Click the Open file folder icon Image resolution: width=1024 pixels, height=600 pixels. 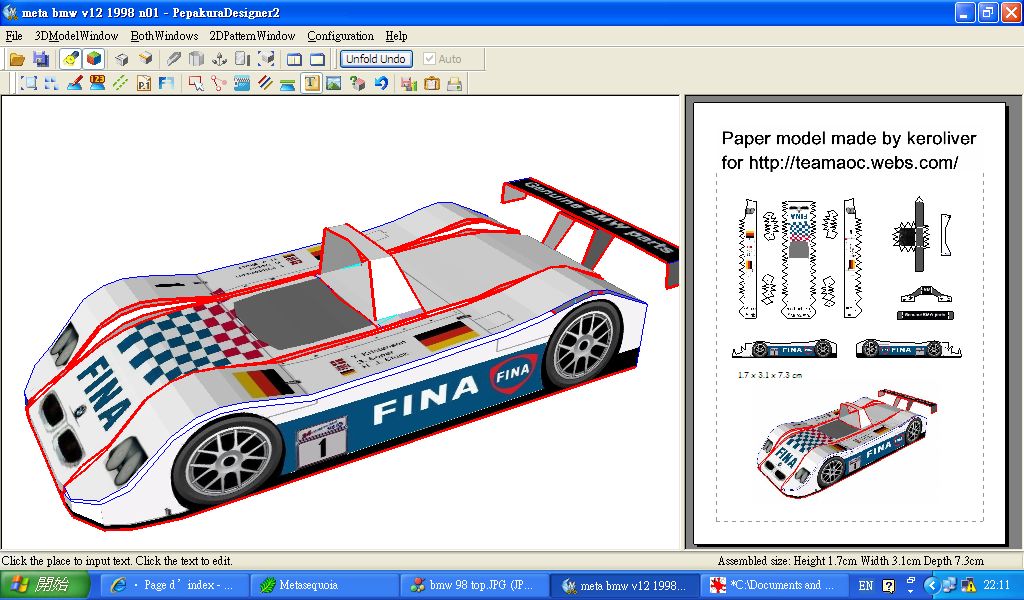[x=17, y=59]
